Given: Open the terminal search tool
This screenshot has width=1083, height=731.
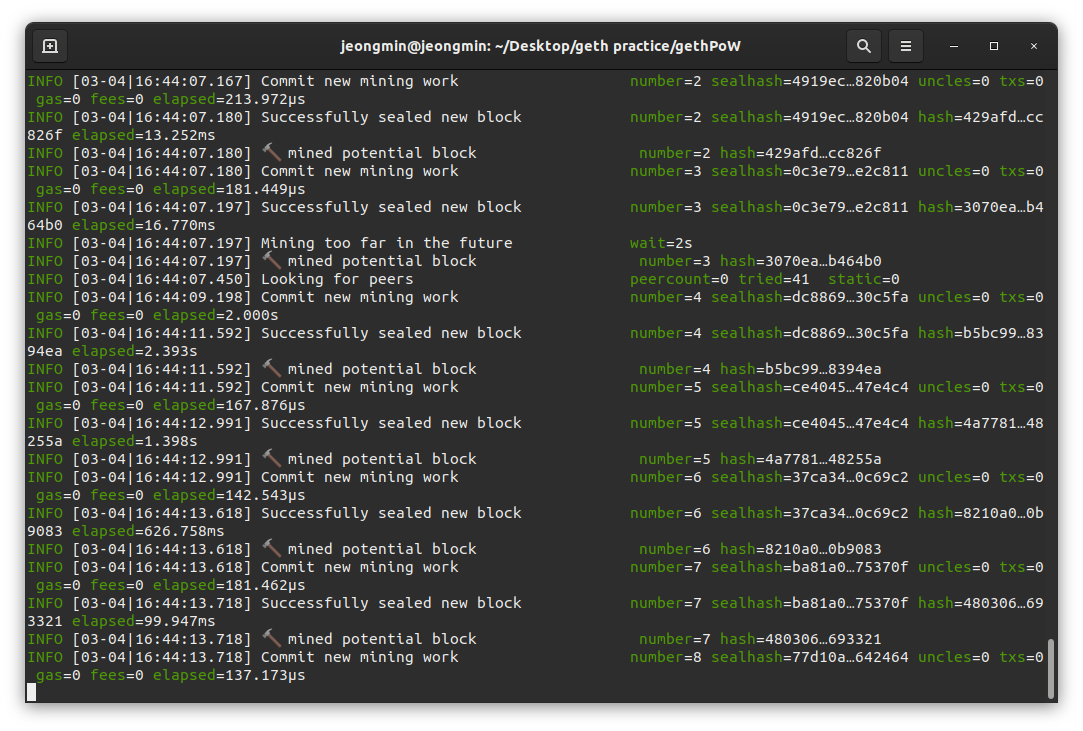Looking at the screenshot, I should click(x=863, y=46).
